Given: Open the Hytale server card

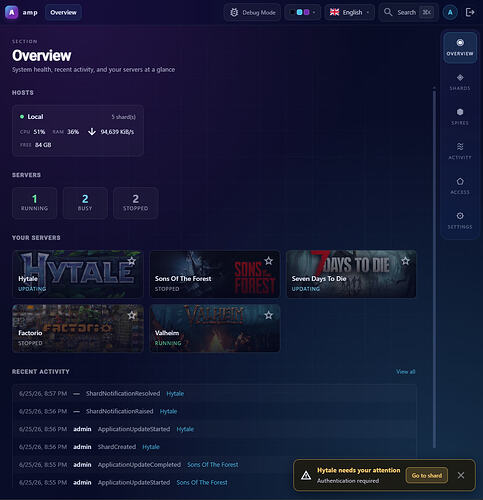Looking at the screenshot, I should (78, 274).
